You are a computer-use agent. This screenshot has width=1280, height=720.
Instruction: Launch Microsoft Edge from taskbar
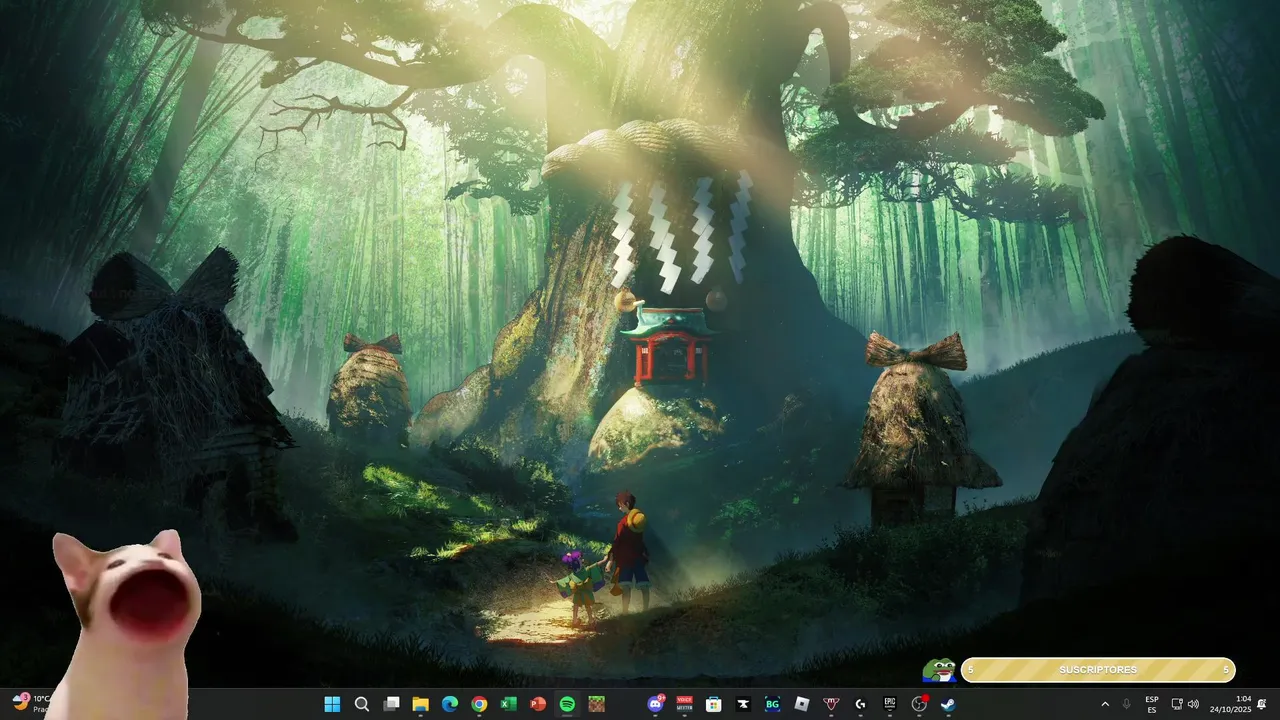(450, 704)
